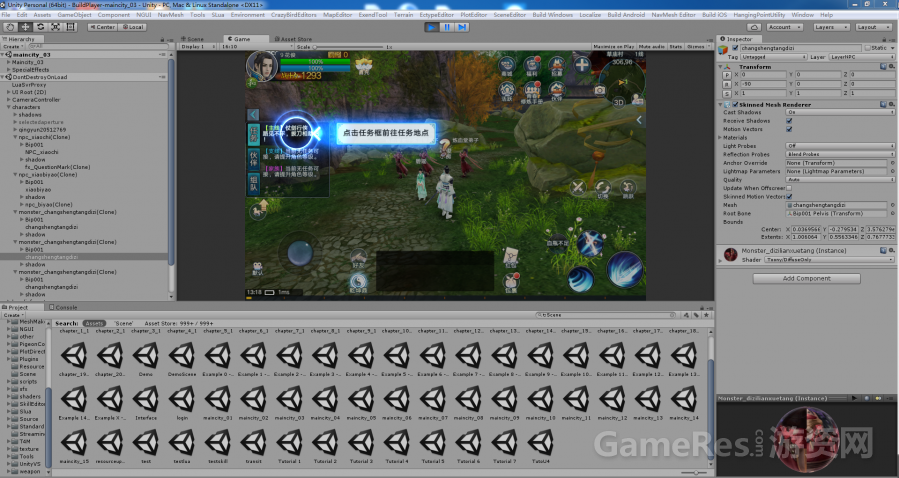Image resolution: width=899 pixels, height=478 pixels.
Task: Select the maincity_15 scene asset
Action: point(74,443)
